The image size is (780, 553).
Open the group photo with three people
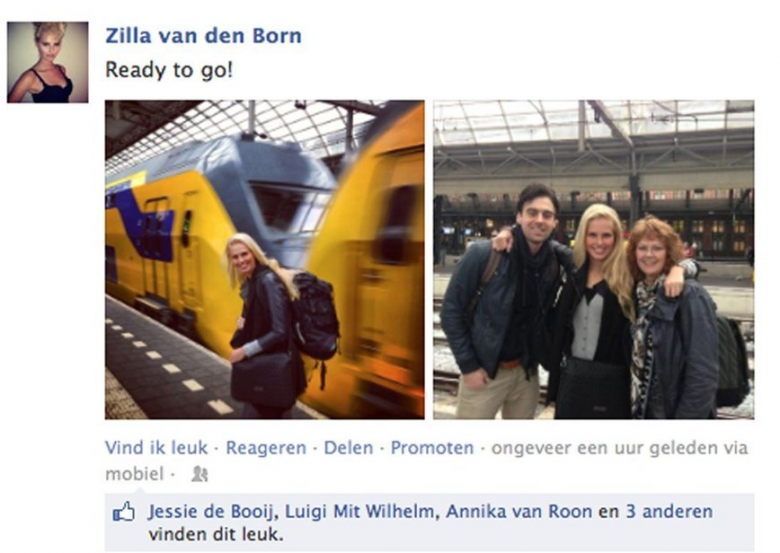pyautogui.click(x=593, y=260)
